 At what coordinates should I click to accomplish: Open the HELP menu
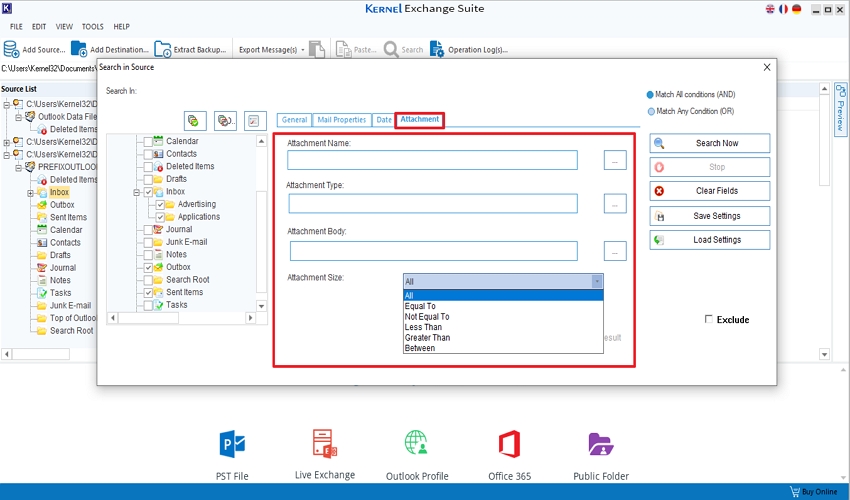(121, 27)
